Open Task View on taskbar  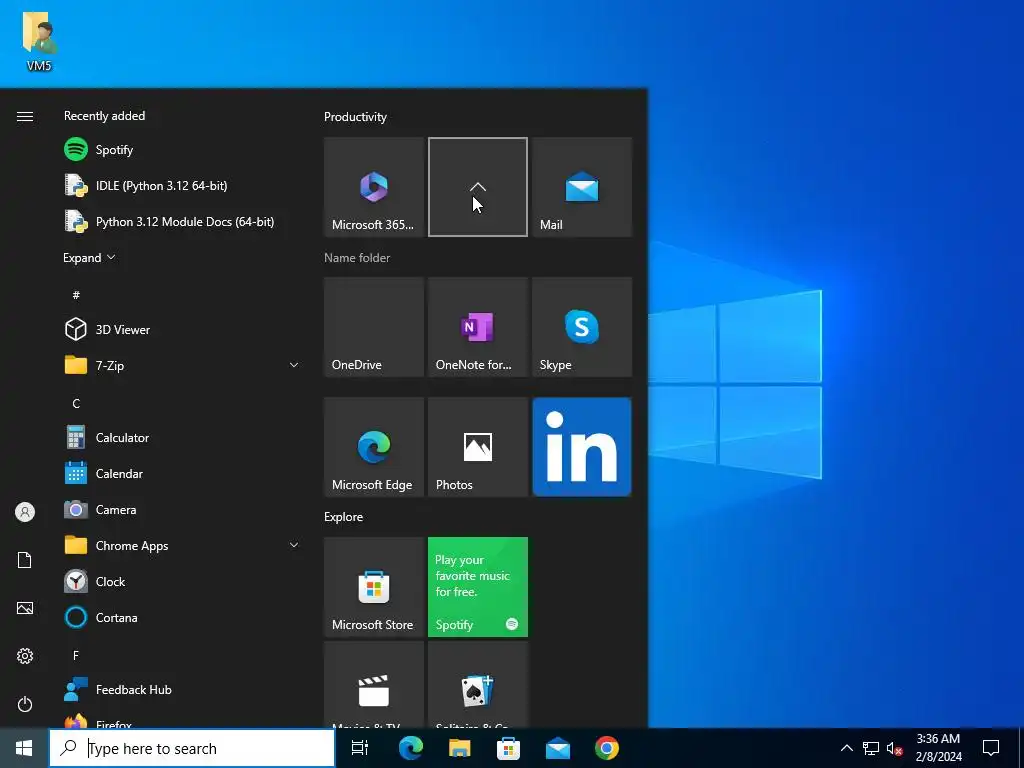tap(360, 748)
